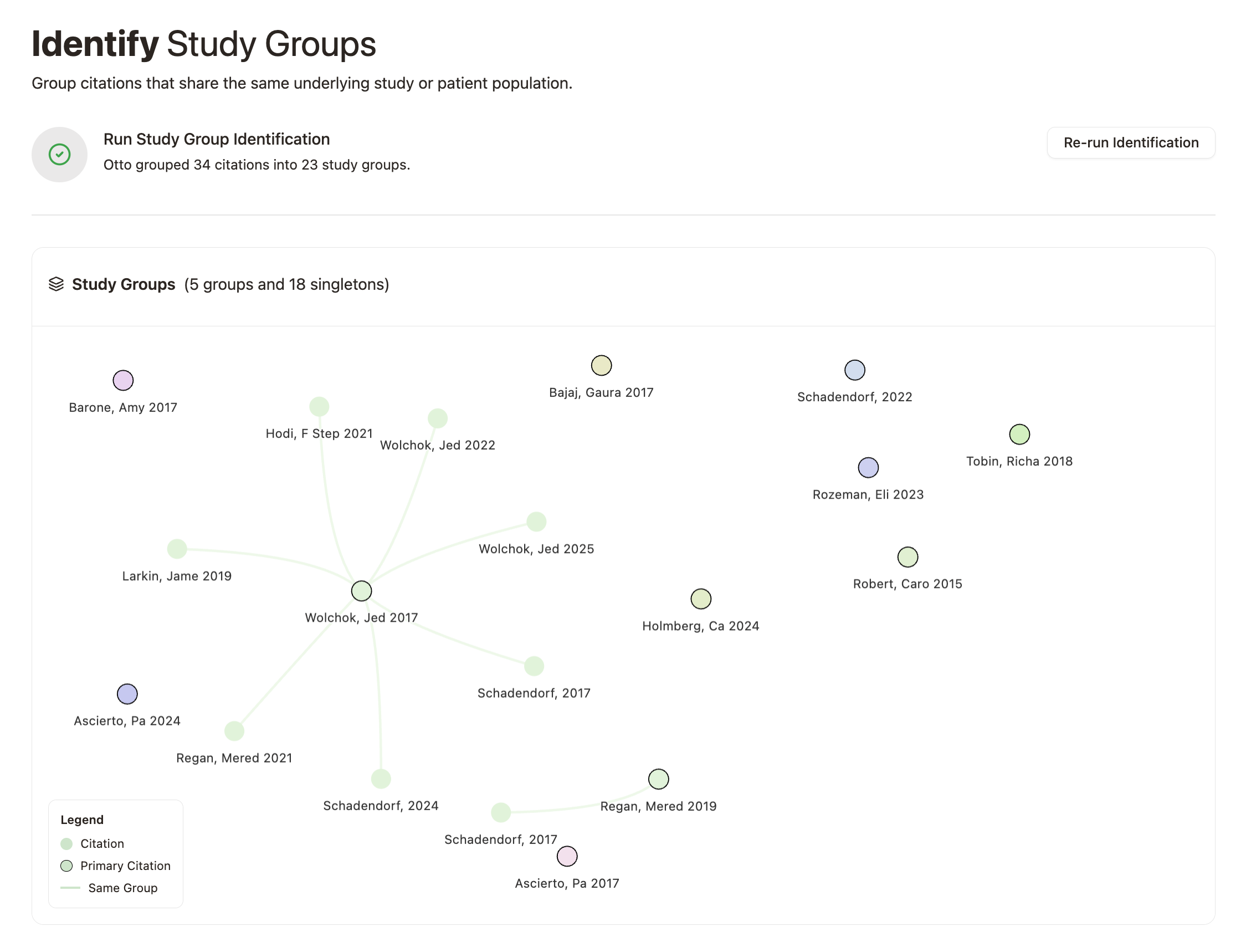The width and height of the screenshot is (1251, 952).
Task: Click the Same Group line in the legend
Action: tap(70, 888)
